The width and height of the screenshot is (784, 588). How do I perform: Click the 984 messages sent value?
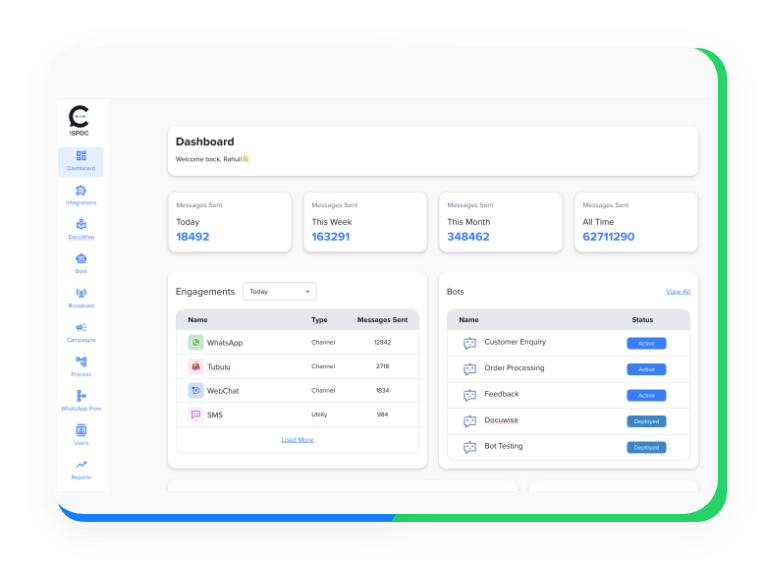click(382, 414)
